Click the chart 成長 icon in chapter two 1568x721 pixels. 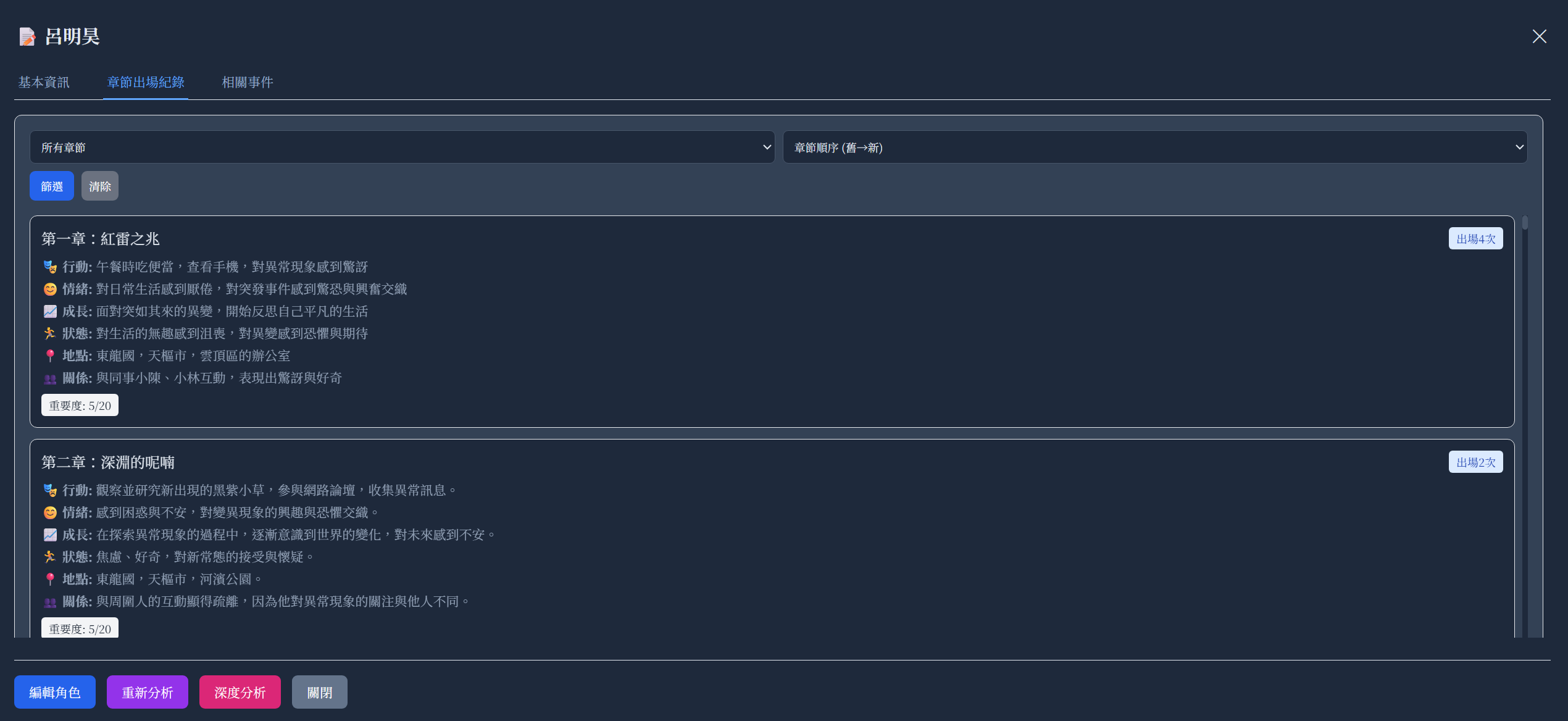[x=50, y=535]
